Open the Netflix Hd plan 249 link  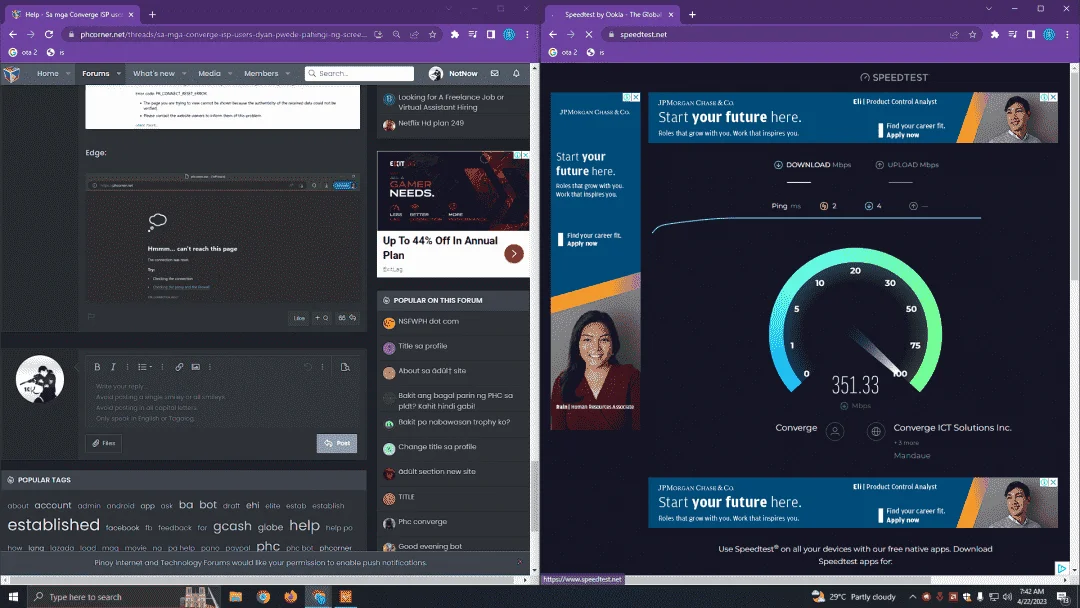[430, 123]
